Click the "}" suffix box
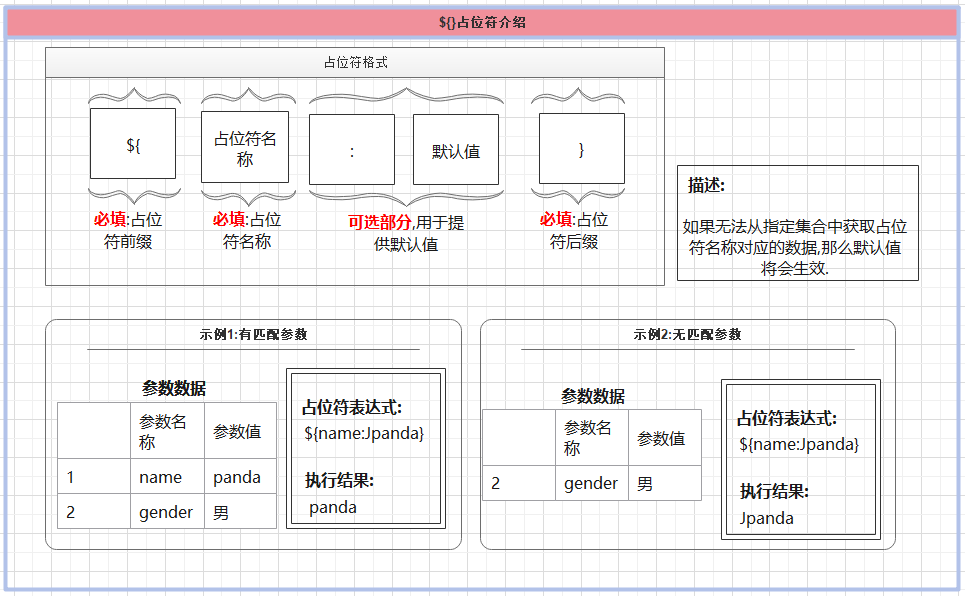This screenshot has height=596, width=965. coord(581,148)
